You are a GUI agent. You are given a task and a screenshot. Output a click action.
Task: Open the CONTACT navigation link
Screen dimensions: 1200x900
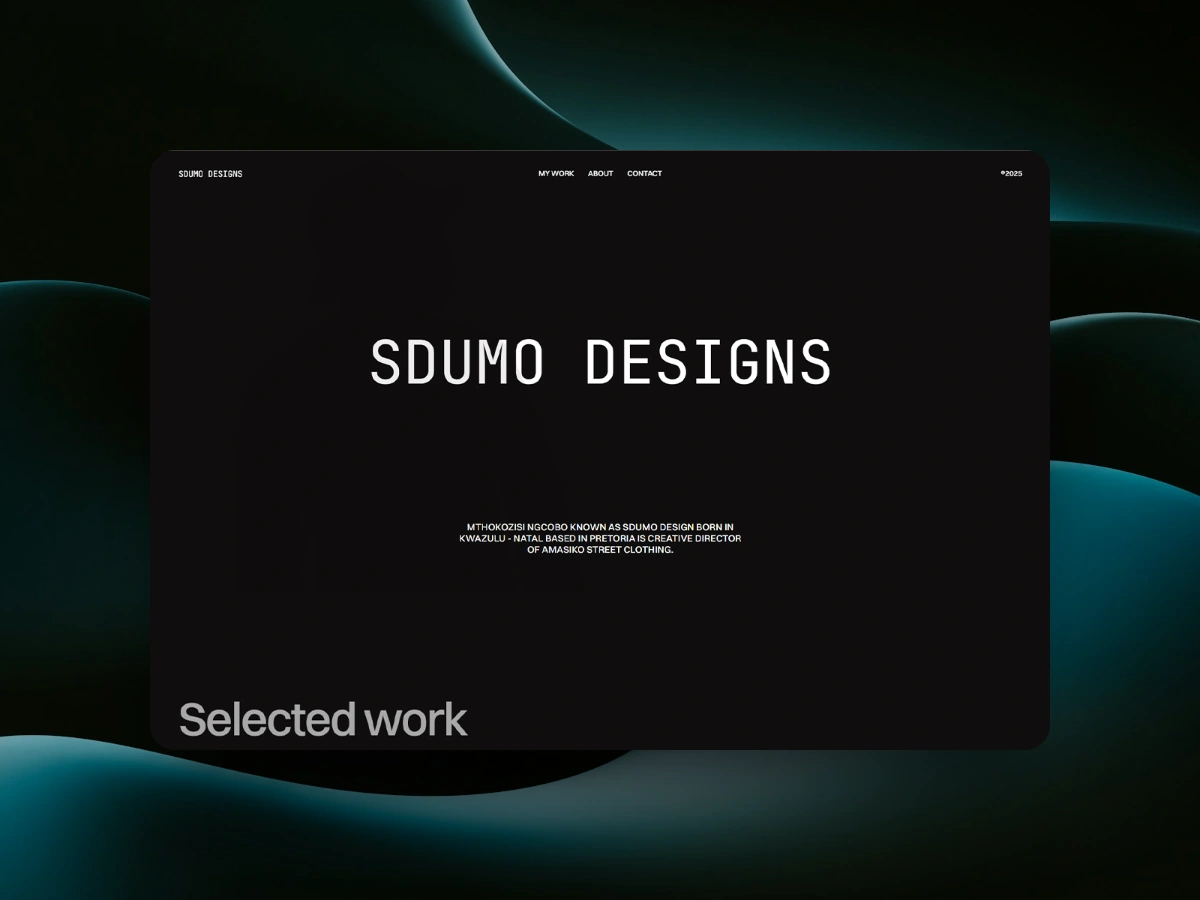[644, 174]
